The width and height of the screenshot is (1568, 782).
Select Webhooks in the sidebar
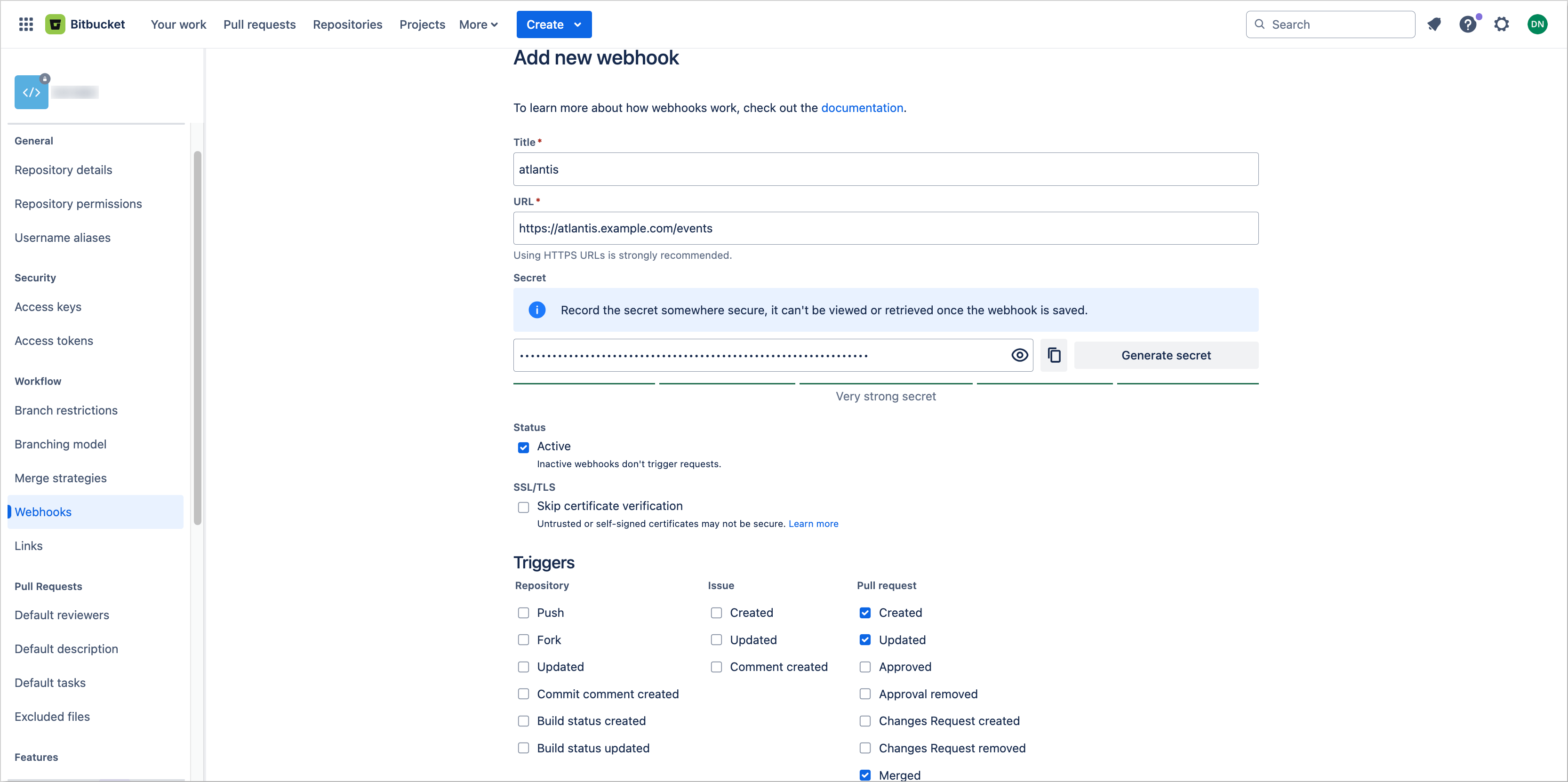43,512
